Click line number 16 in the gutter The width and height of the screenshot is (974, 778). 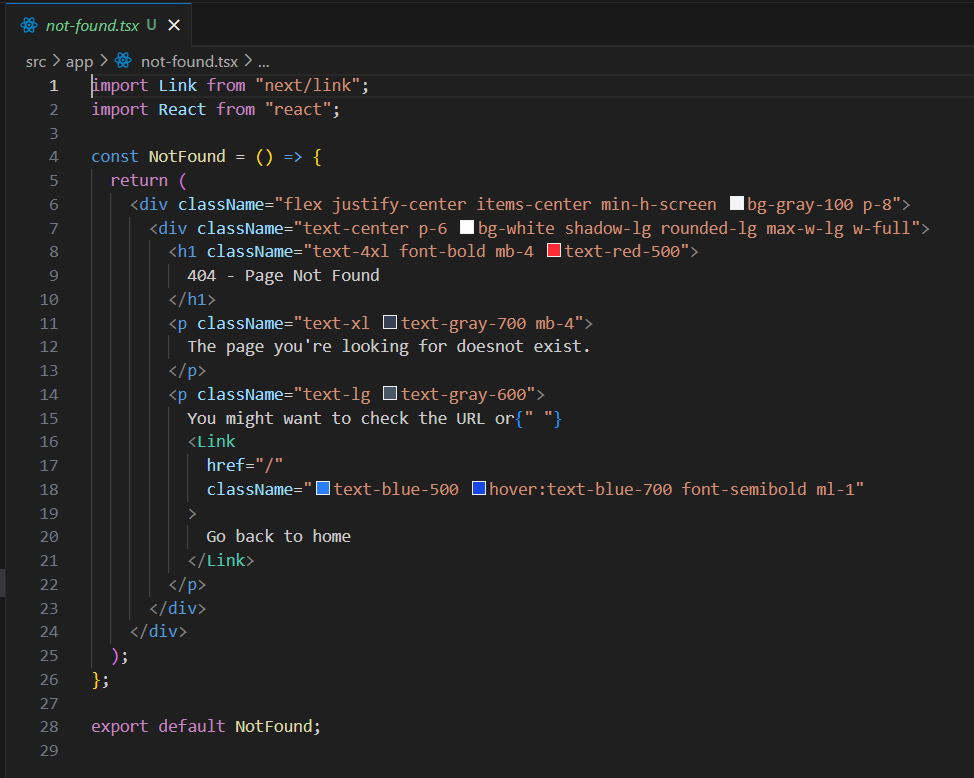(x=49, y=442)
